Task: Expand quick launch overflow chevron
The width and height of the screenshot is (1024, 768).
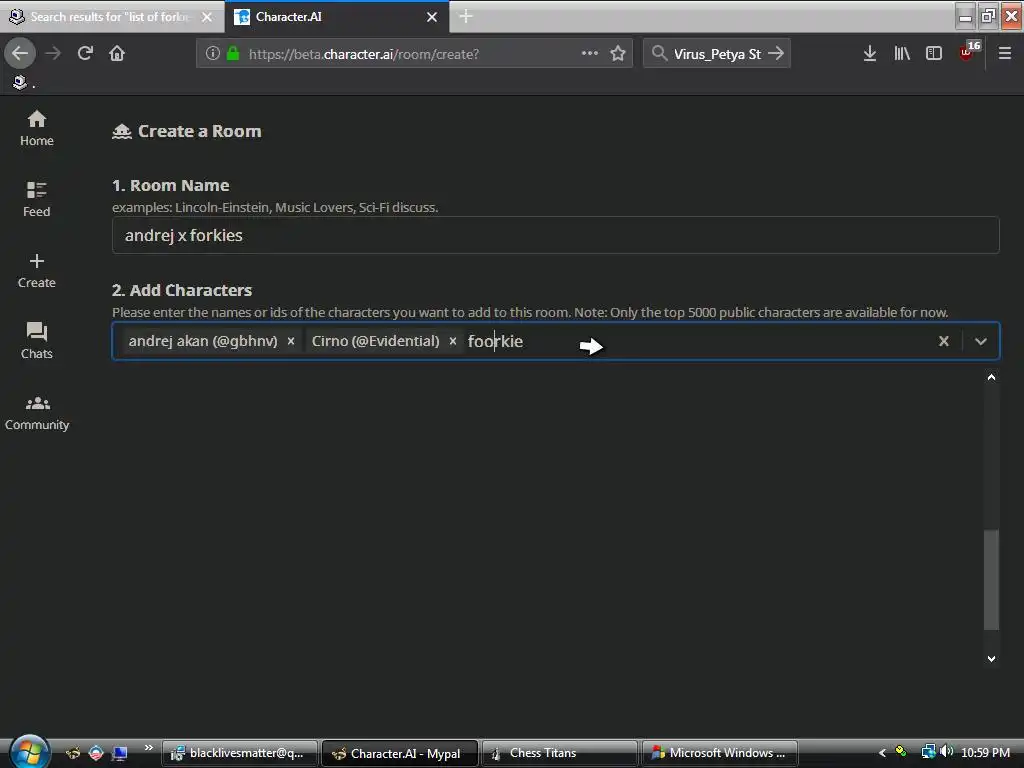Action: 148,747
